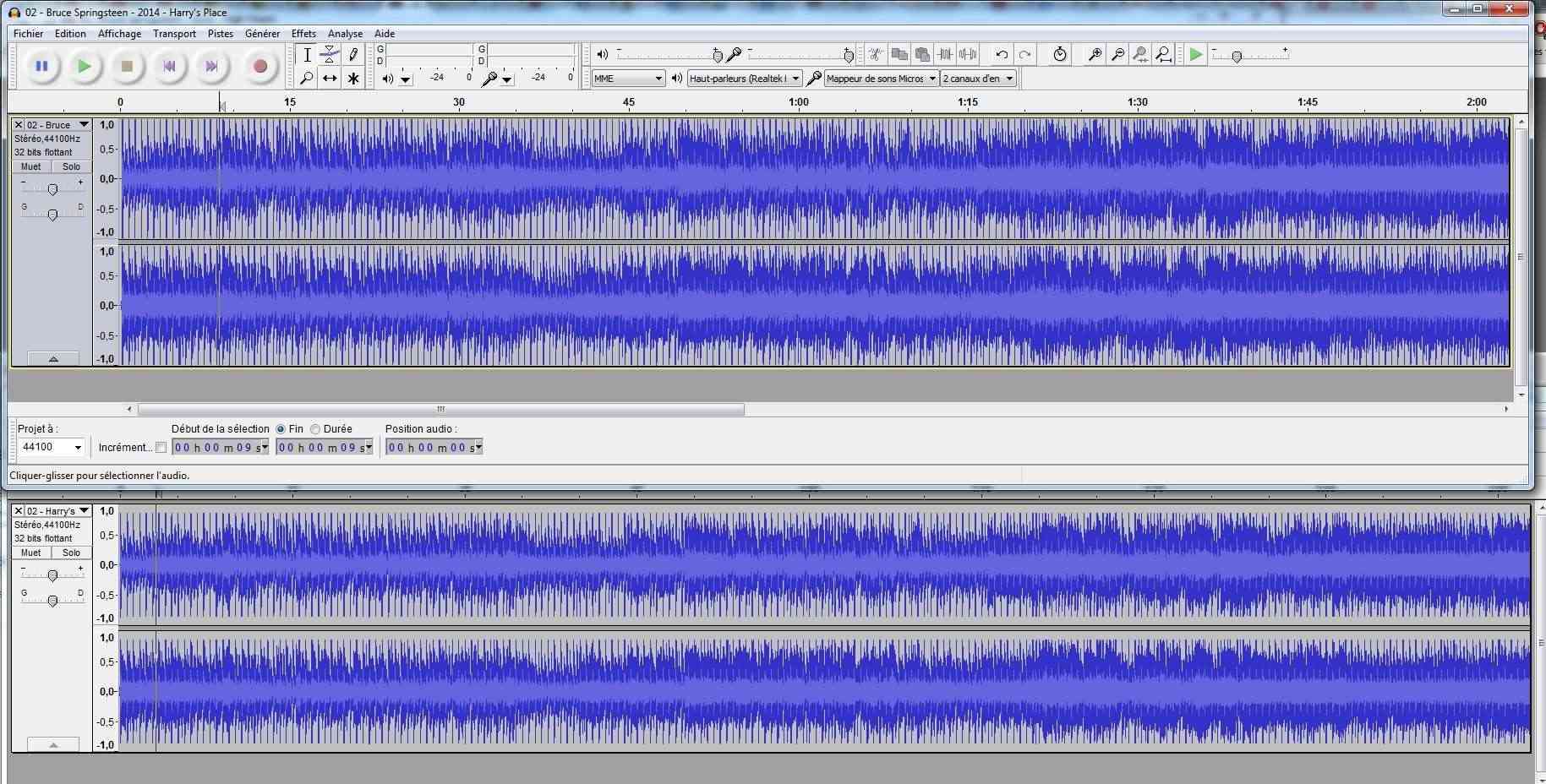
Task: Select the I-beam Selection tool
Action: pyautogui.click(x=307, y=55)
